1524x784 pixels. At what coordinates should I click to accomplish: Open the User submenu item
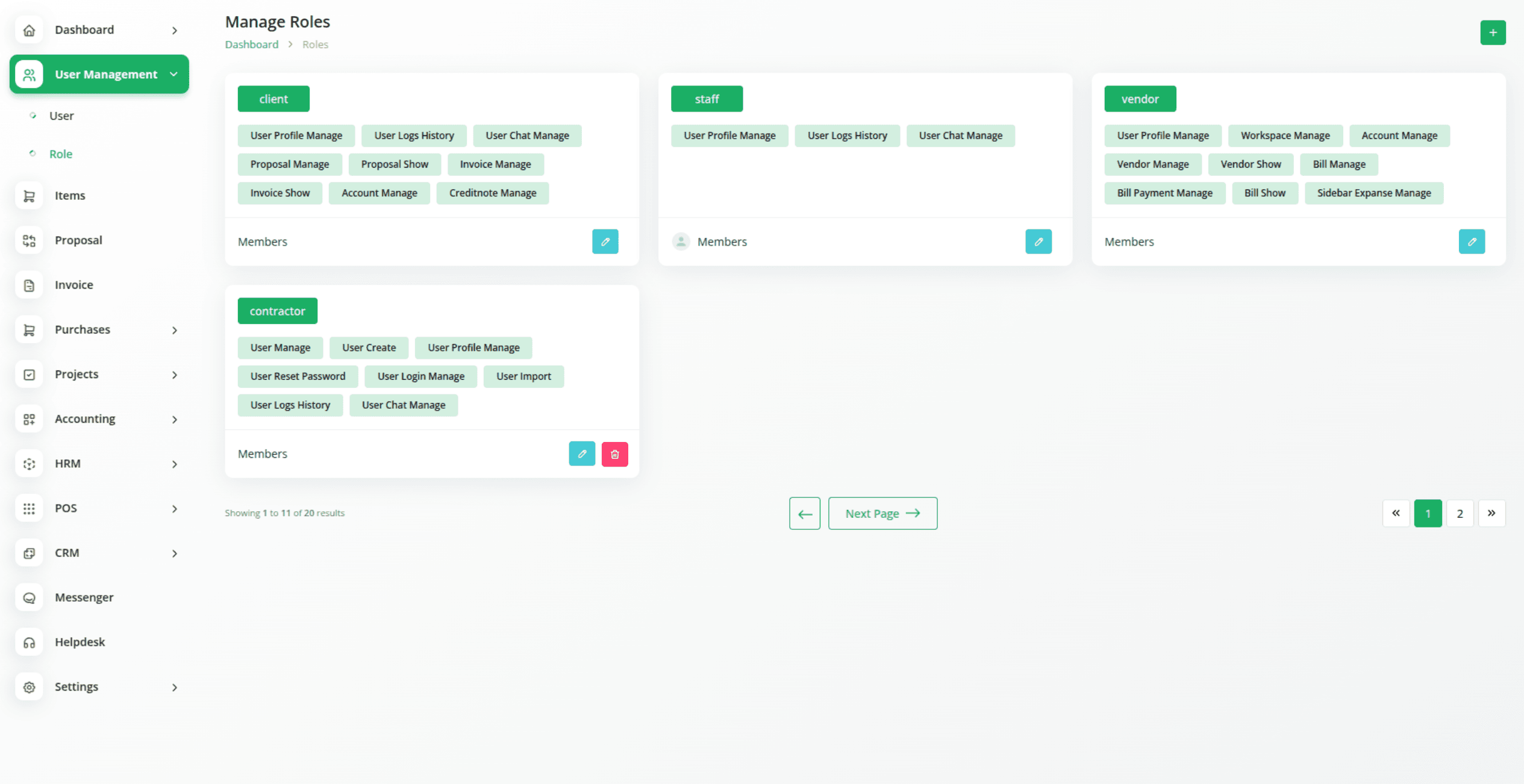click(61, 116)
